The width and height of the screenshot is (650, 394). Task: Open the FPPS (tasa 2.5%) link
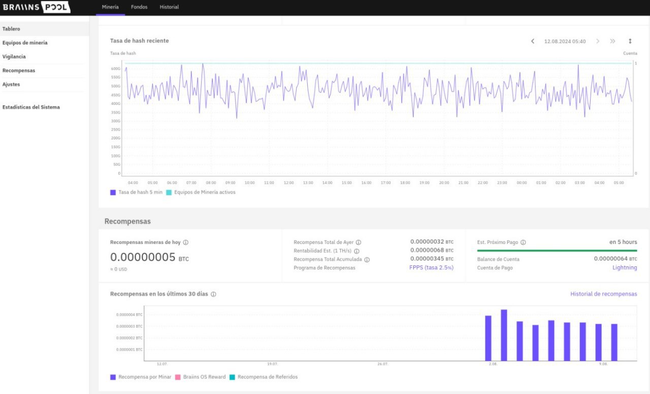pyautogui.click(x=431, y=268)
